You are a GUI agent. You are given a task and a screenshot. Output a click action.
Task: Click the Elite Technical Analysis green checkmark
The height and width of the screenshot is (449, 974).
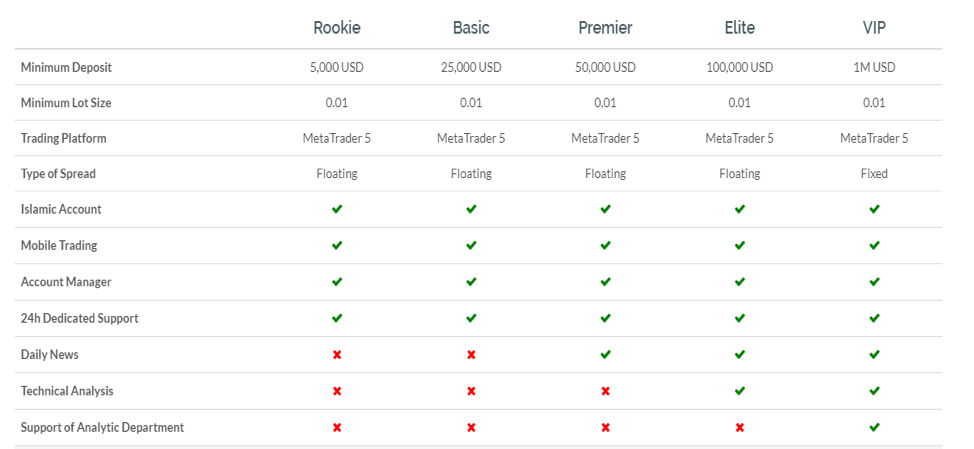tap(739, 391)
